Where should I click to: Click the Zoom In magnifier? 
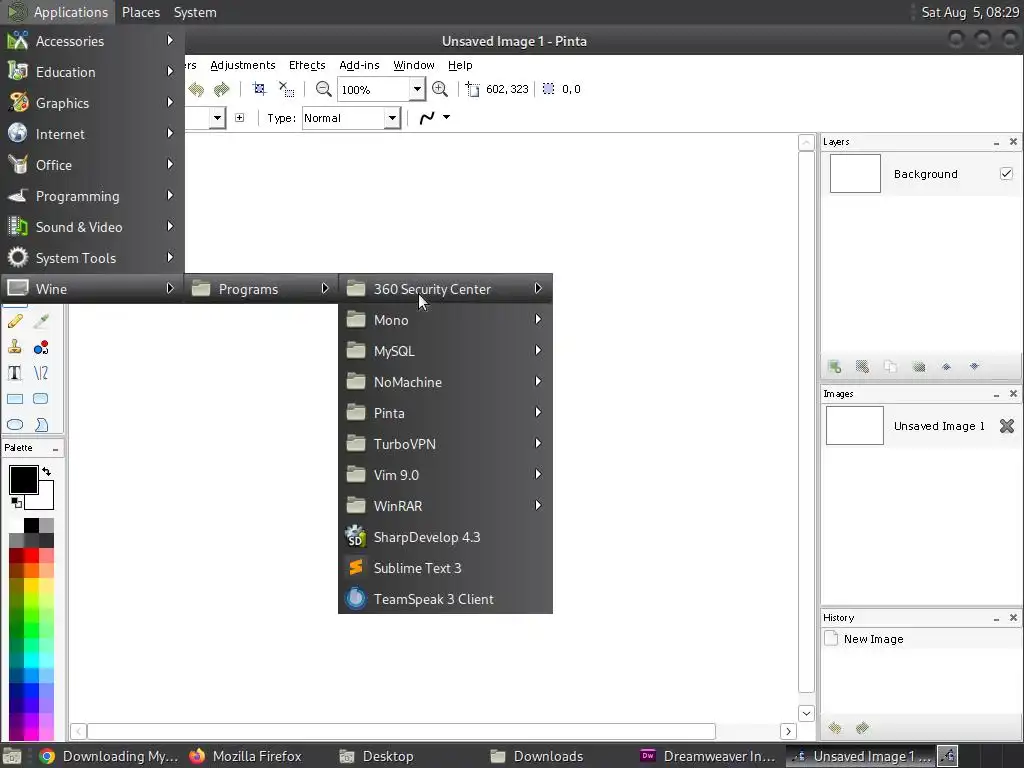point(440,89)
